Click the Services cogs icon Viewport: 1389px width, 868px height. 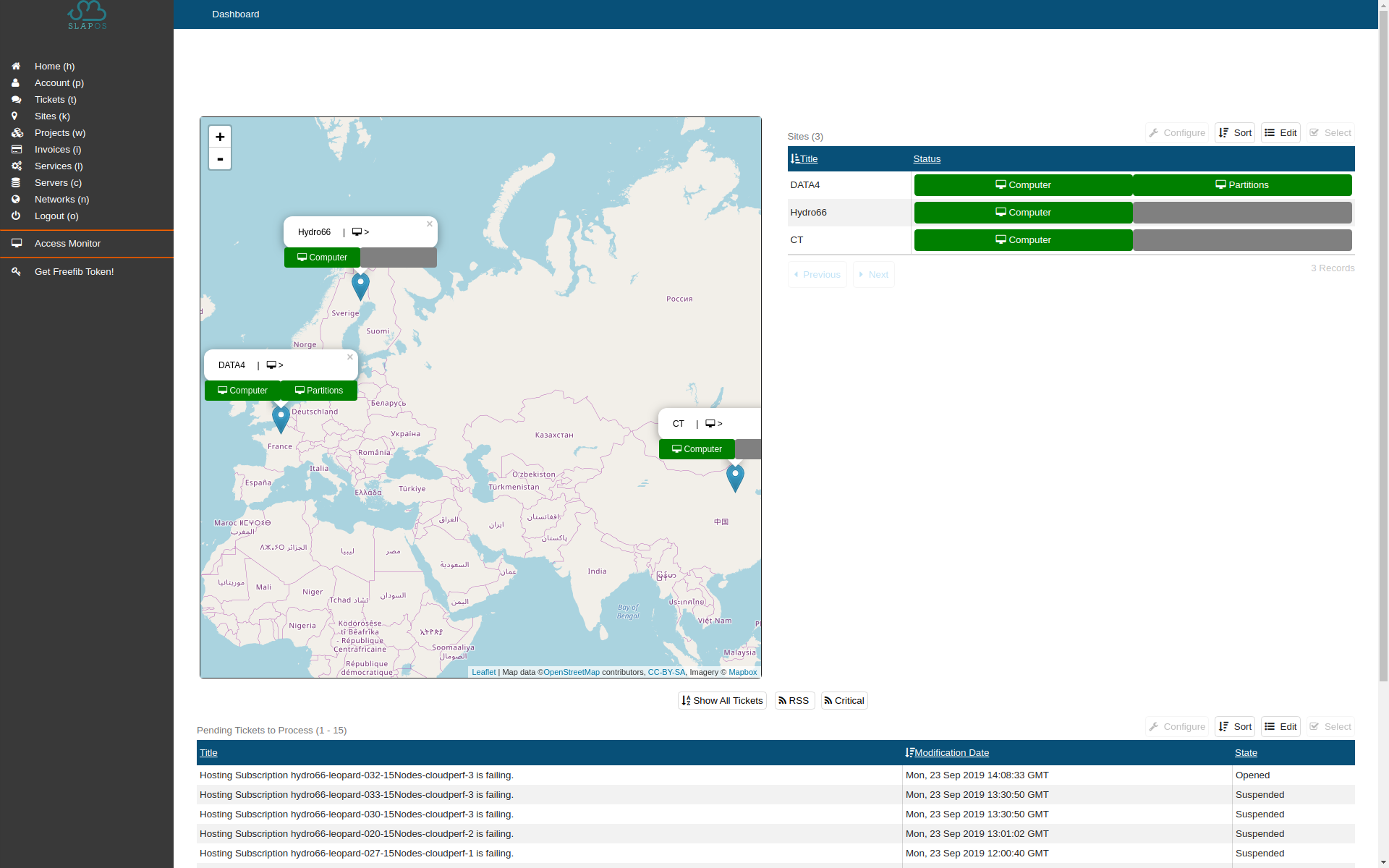tap(16, 166)
